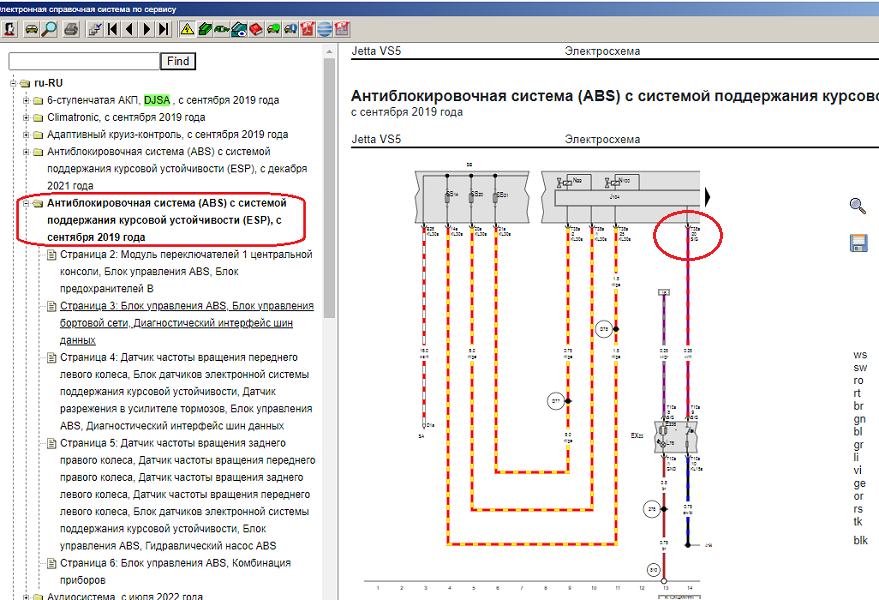879x600 pixels.
Task: Click the green car outline toolbar icon
Action: coord(221,29)
